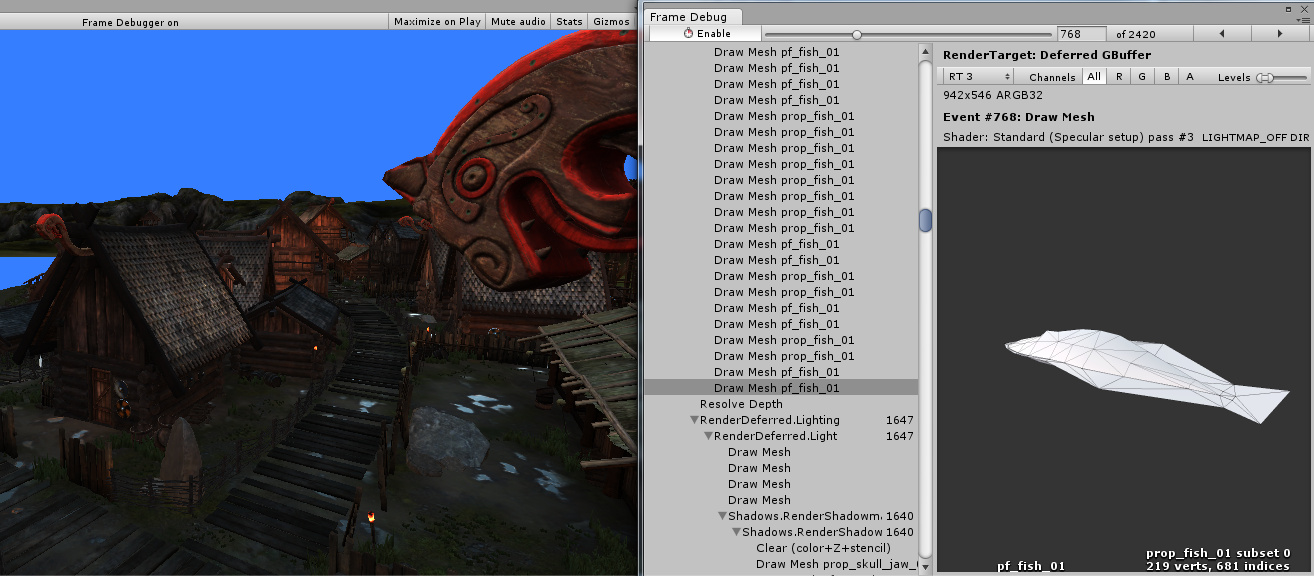Click the 'RenderTarget: Deferred GBuffer' heading

[1047, 55]
